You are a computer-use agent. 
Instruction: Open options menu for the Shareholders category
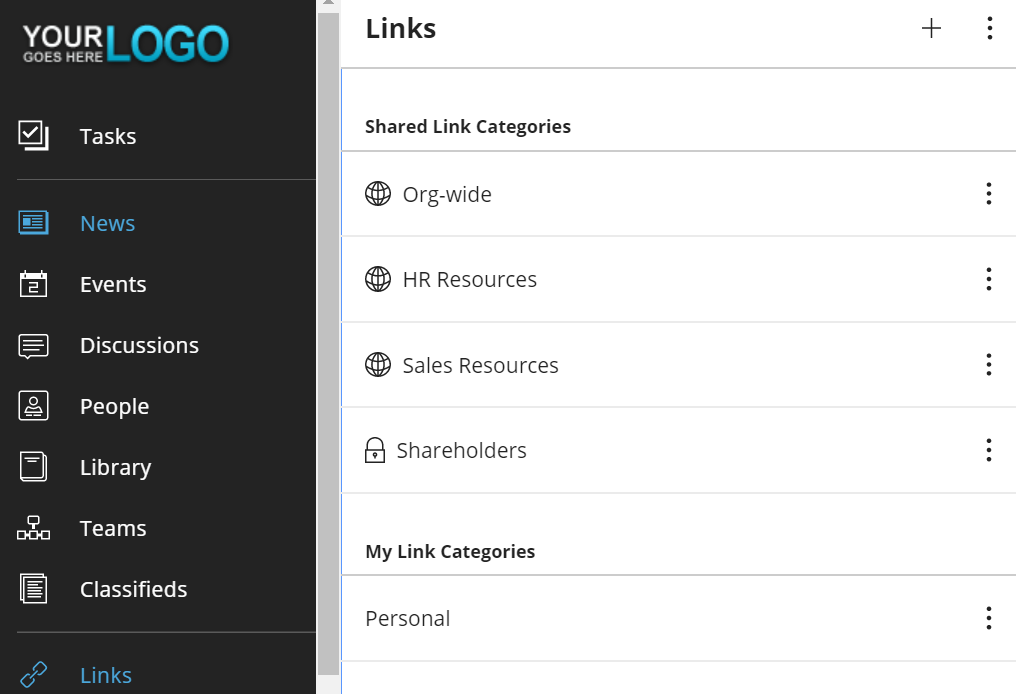pyautogui.click(x=989, y=450)
